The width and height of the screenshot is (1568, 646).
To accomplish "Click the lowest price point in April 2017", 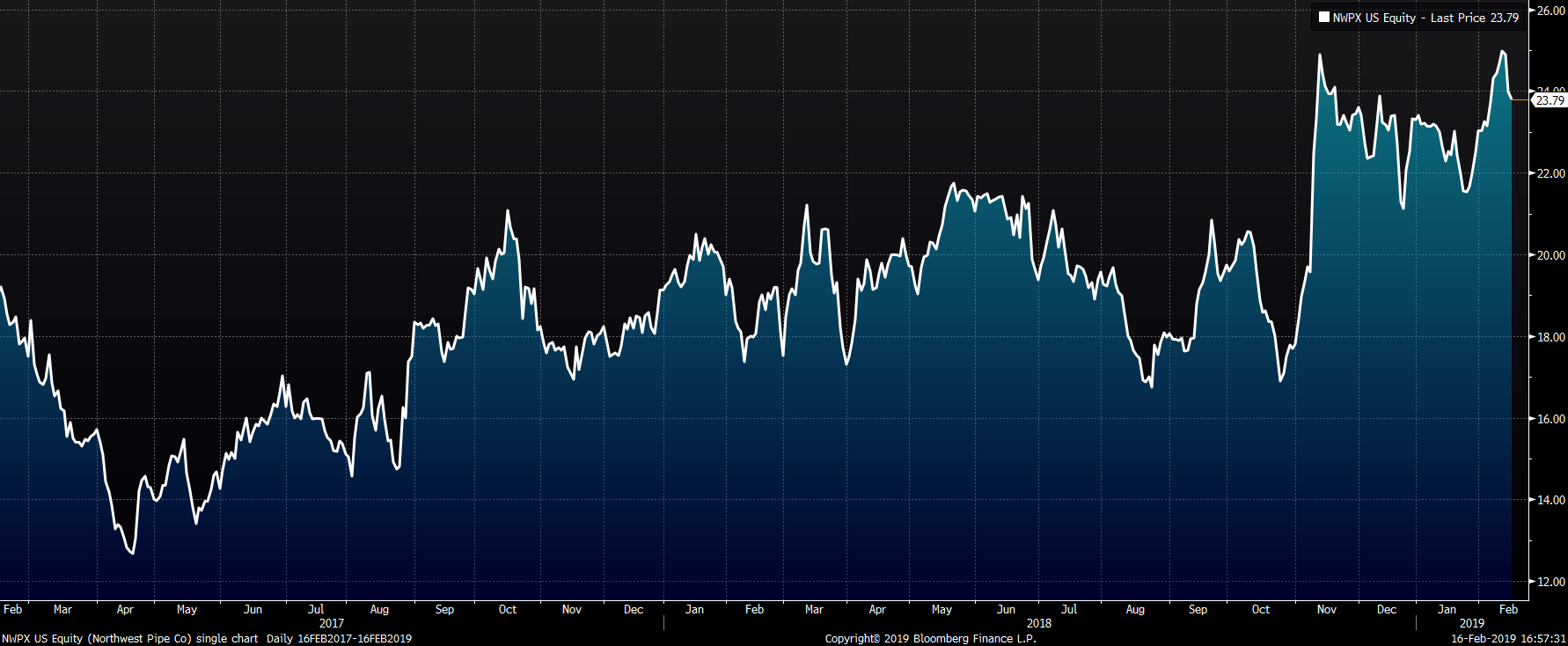I will (x=132, y=553).
